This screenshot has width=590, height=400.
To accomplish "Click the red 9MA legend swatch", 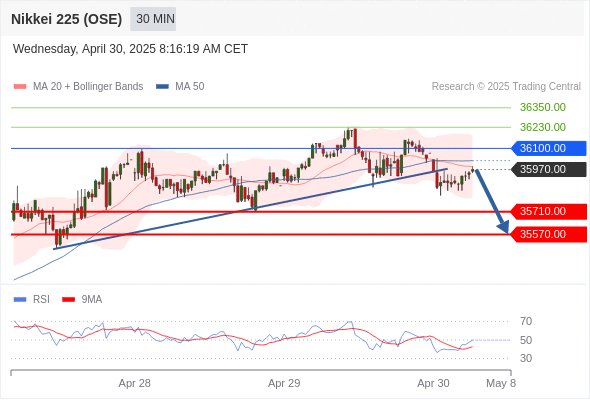I will point(68,300).
